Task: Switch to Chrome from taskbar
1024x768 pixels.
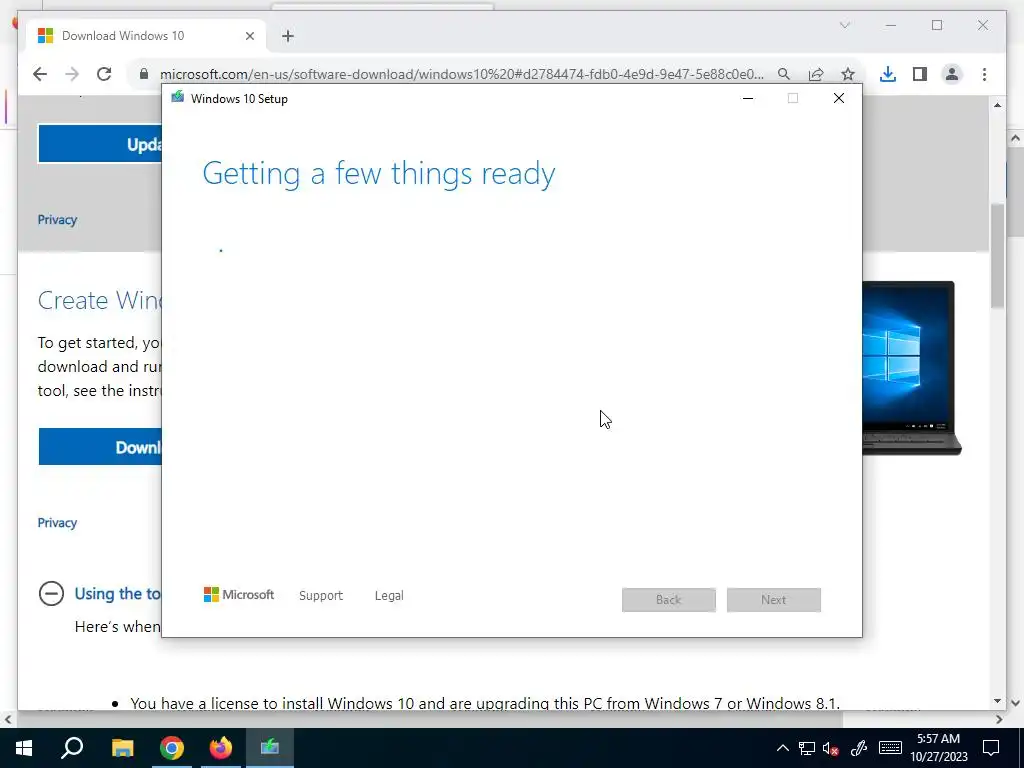Action: pos(172,748)
